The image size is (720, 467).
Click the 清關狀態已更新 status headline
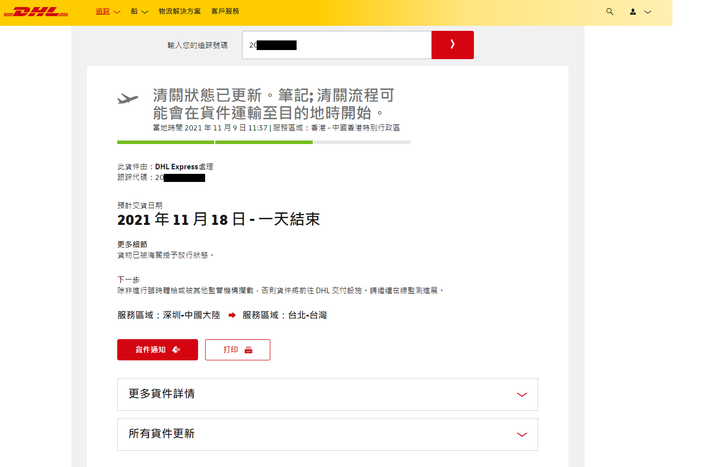click(274, 104)
